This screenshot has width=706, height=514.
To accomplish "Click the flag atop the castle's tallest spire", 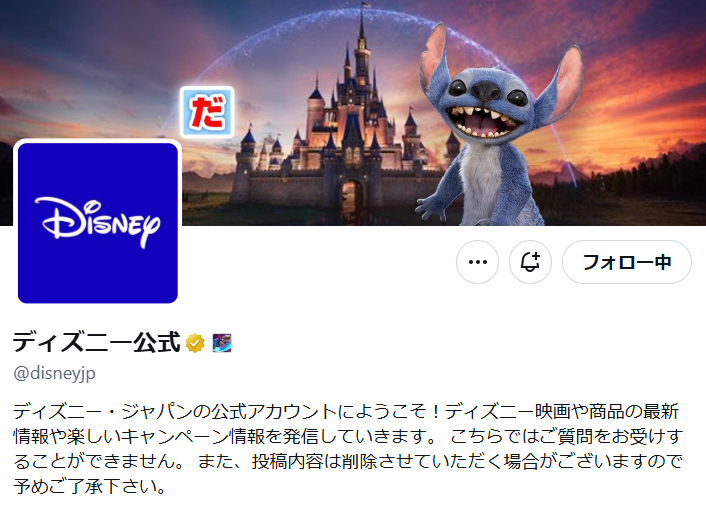I will pos(365,6).
